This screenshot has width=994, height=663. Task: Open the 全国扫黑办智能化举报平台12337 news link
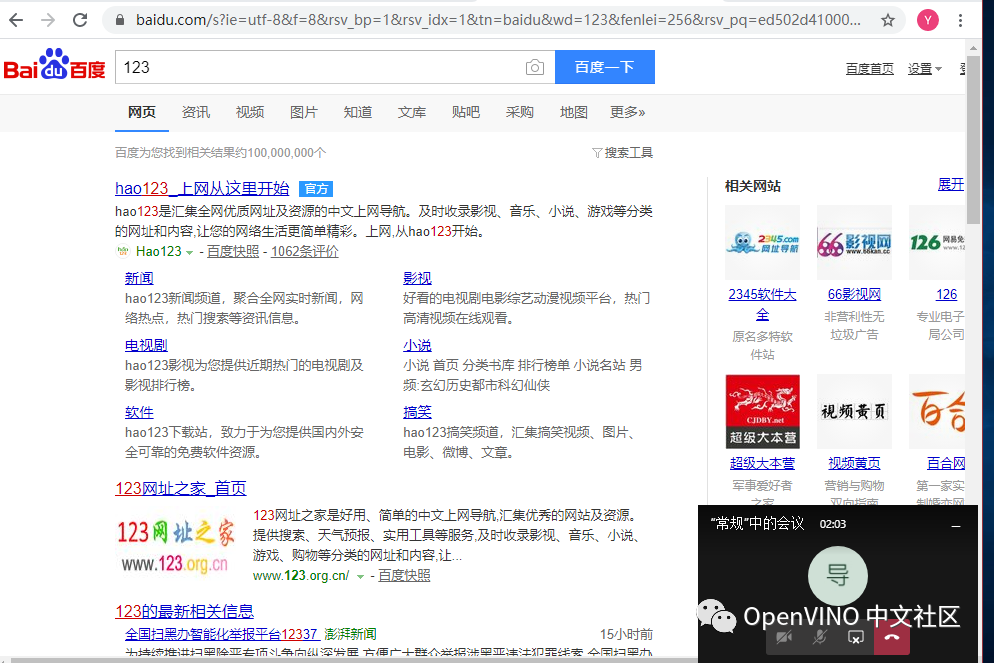(221, 634)
